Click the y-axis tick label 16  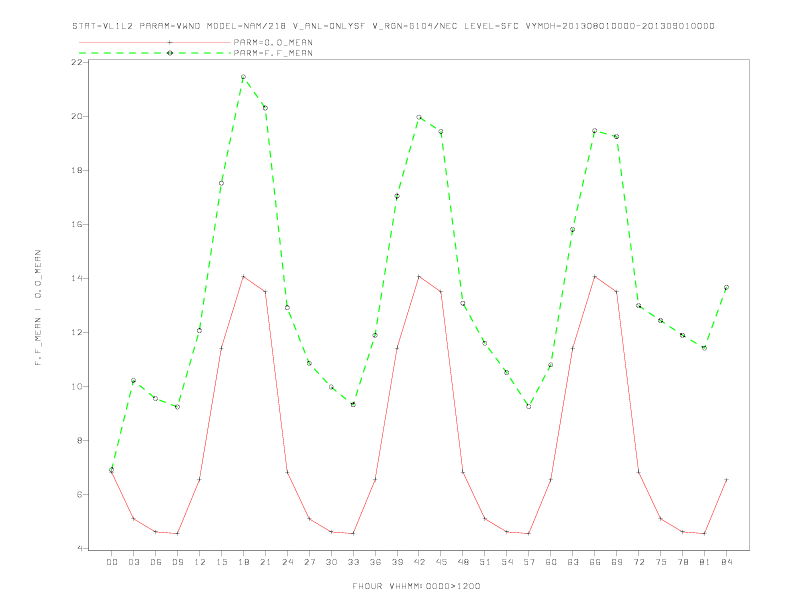tap(76, 224)
